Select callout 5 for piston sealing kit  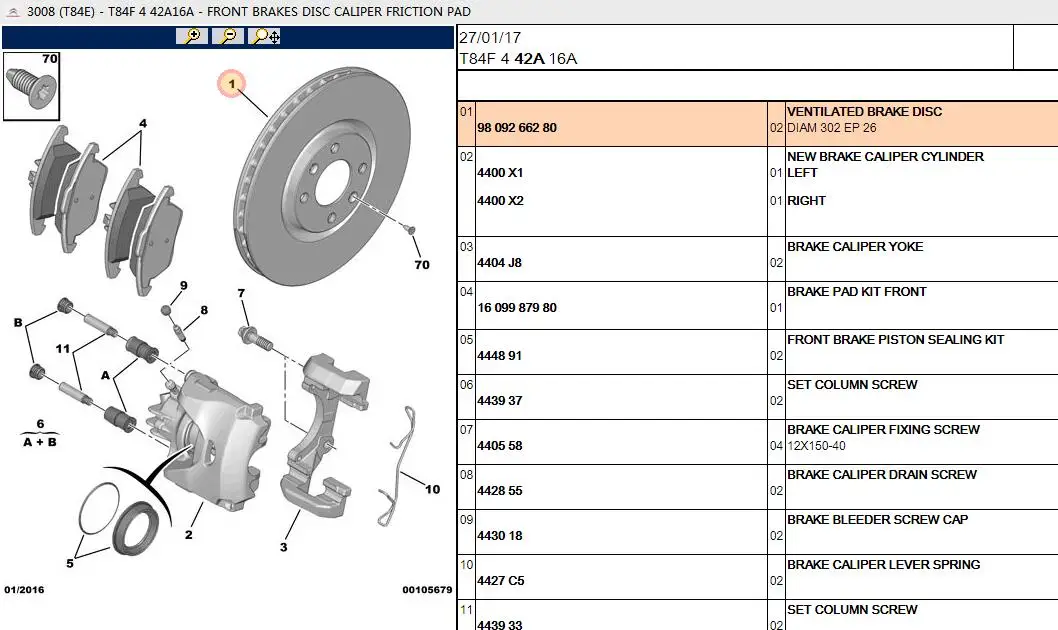tap(69, 563)
